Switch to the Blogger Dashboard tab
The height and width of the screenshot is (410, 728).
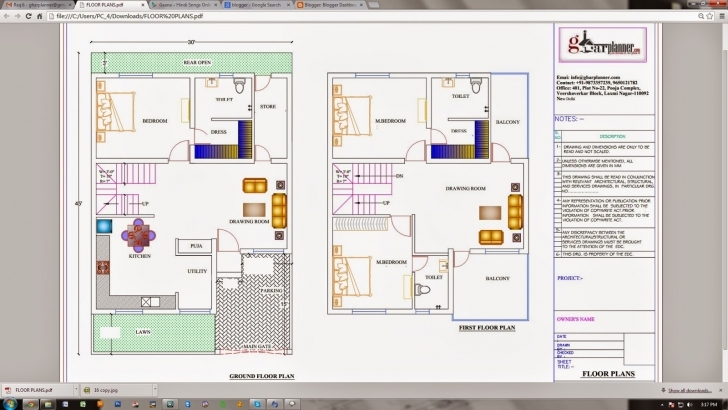(x=330, y=5)
